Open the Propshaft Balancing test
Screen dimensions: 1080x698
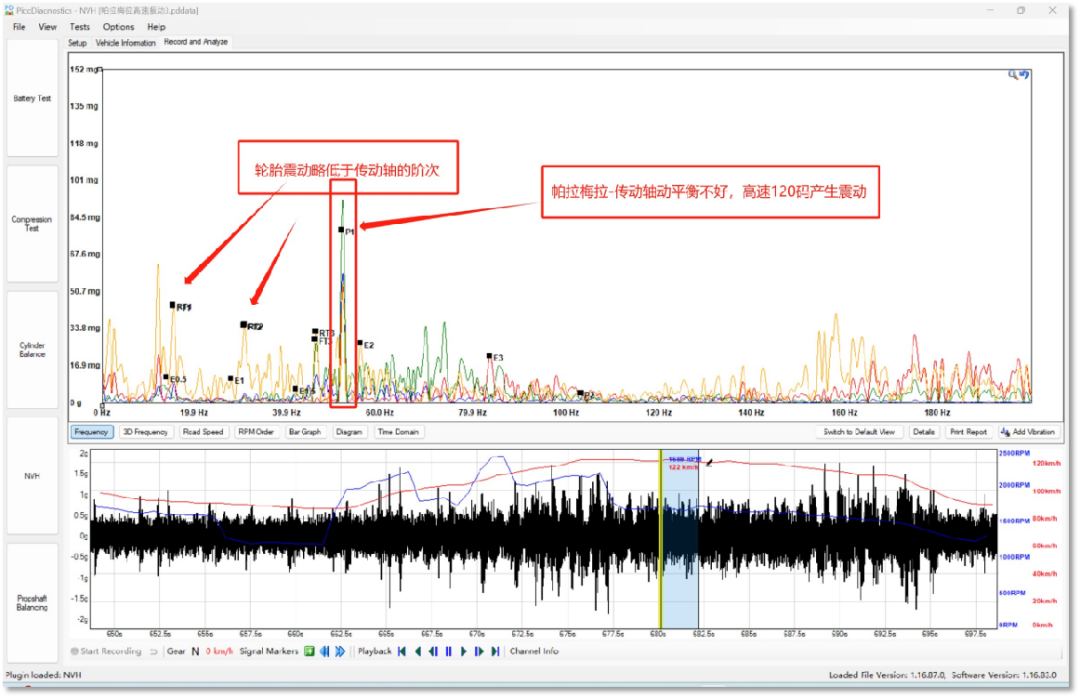coord(32,603)
